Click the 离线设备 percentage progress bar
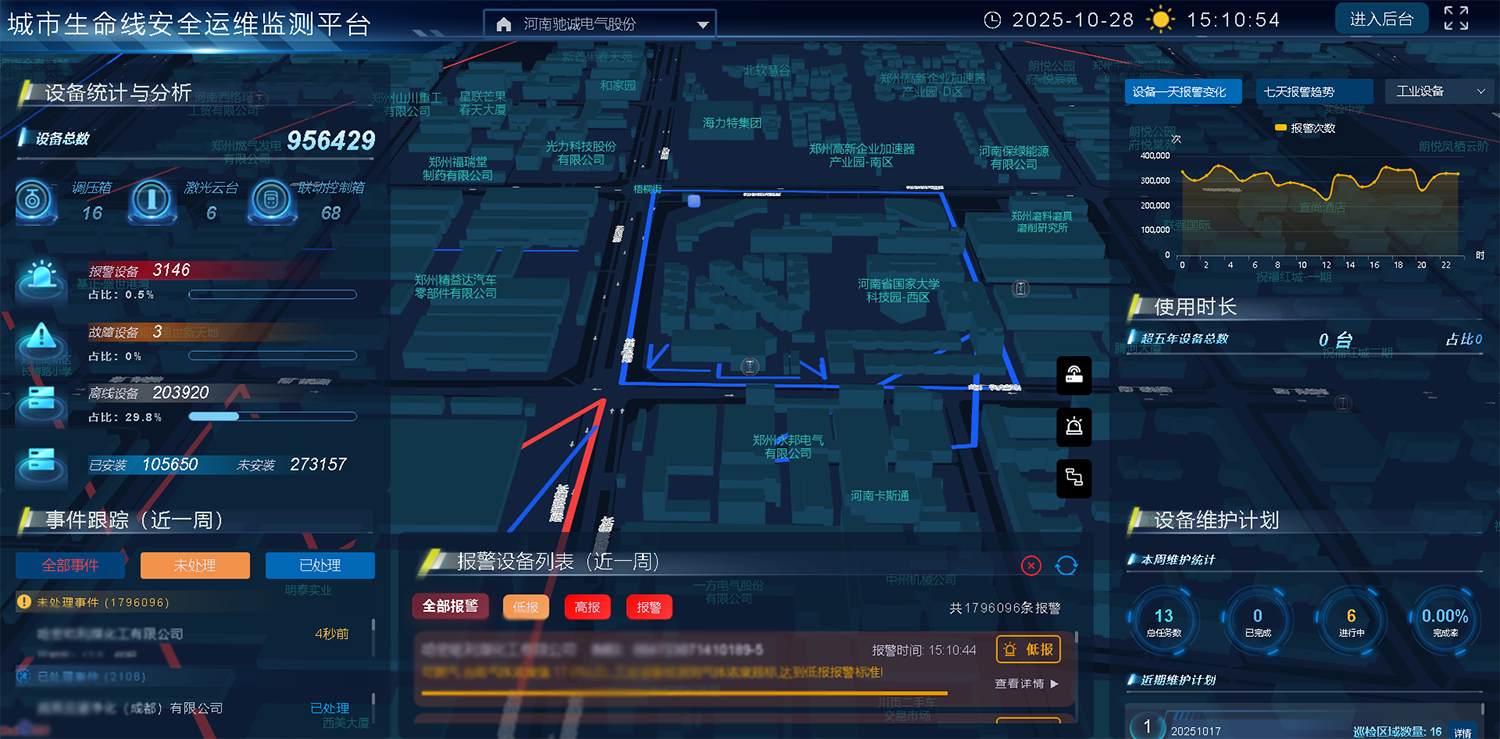The height and width of the screenshot is (739, 1500). click(x=272, y=417)
